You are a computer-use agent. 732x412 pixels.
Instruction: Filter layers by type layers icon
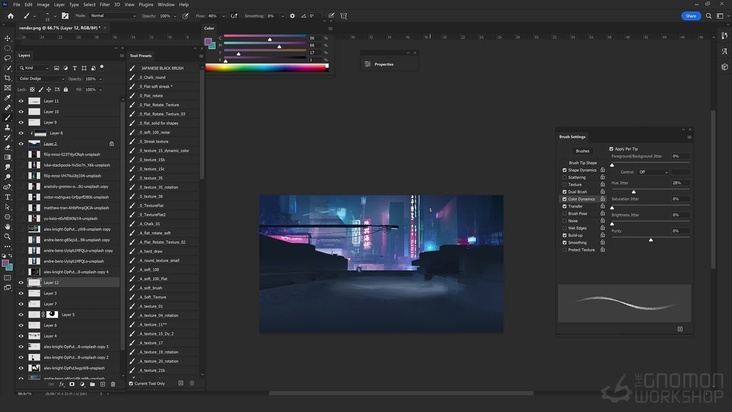75,68
